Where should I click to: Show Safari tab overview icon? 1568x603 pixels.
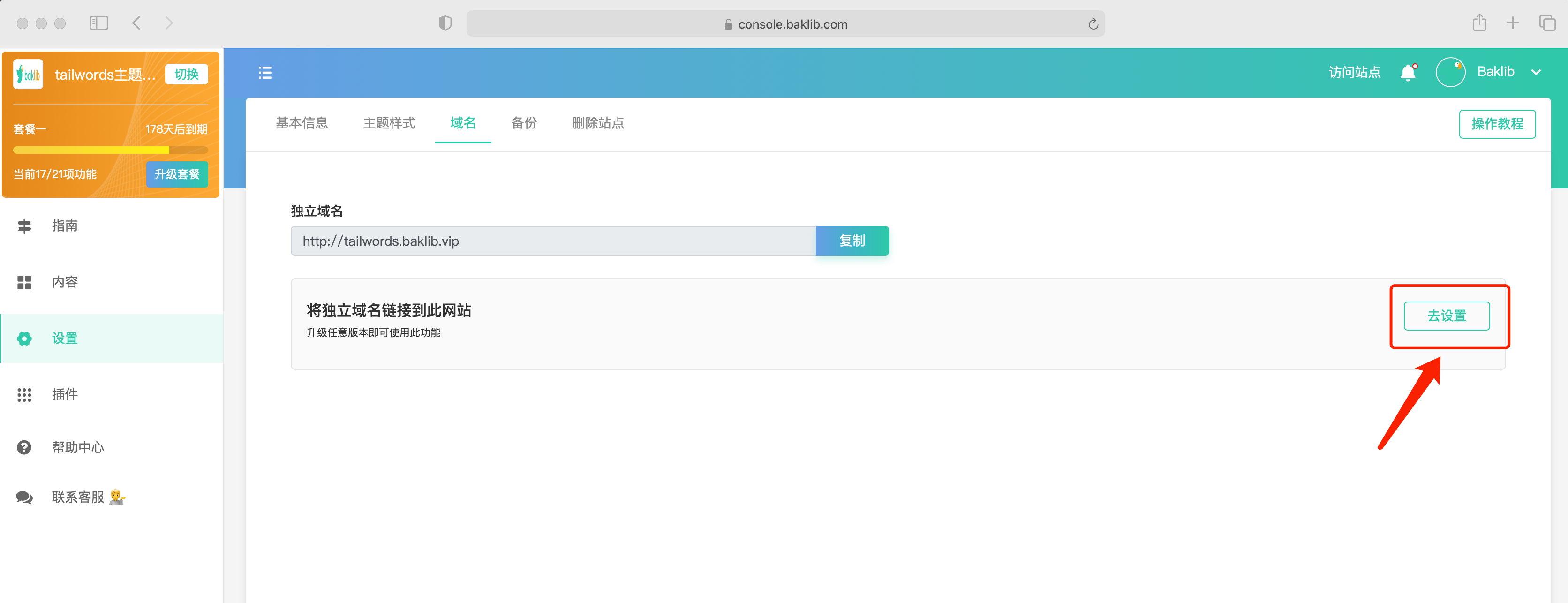point(1547,23)
